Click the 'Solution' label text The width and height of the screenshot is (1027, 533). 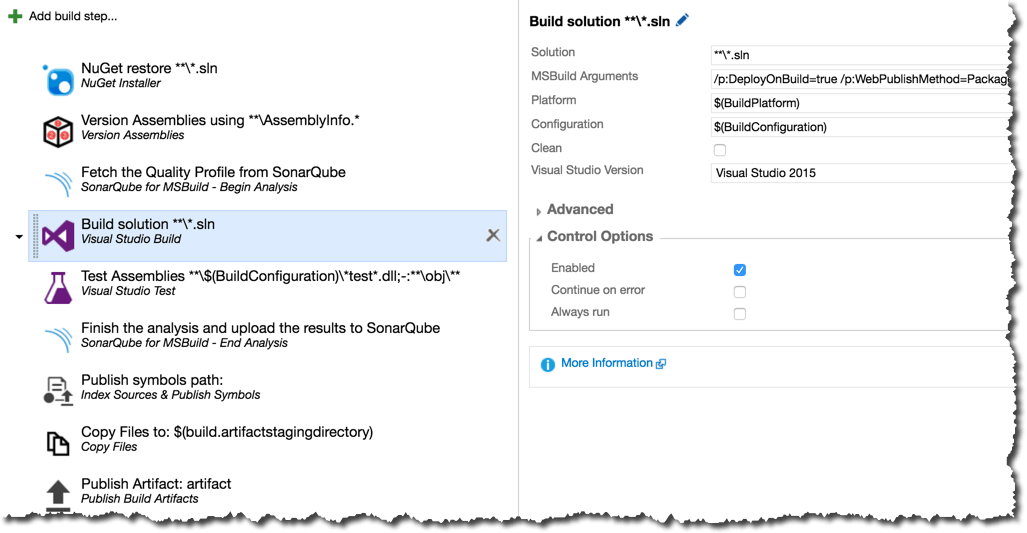click(553, 52)
